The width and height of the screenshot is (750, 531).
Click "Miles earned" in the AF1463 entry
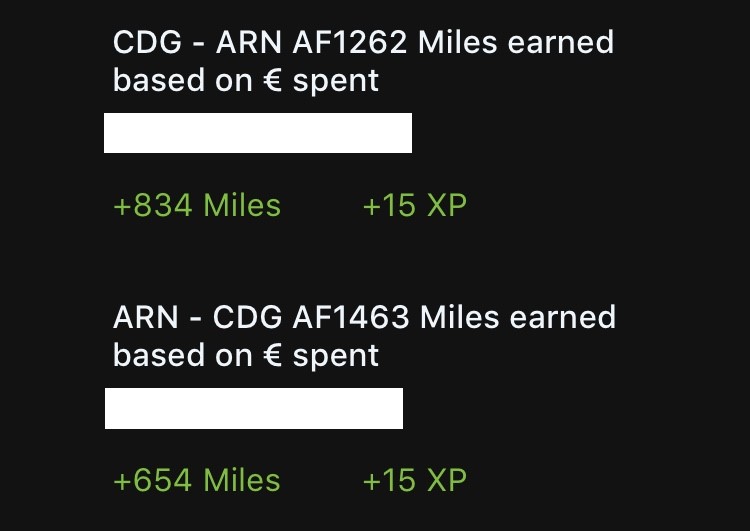click(x=518, y=318)
